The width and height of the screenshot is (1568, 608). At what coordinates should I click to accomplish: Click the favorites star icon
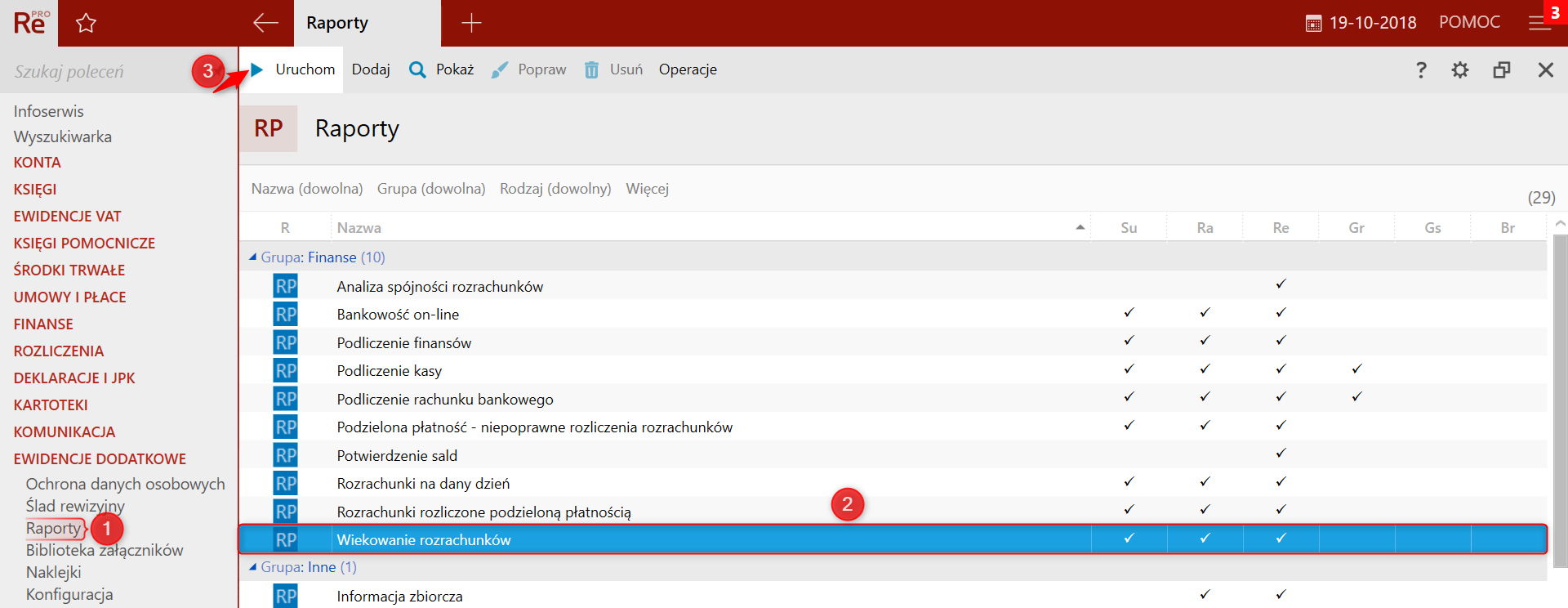tap(86, 23)
